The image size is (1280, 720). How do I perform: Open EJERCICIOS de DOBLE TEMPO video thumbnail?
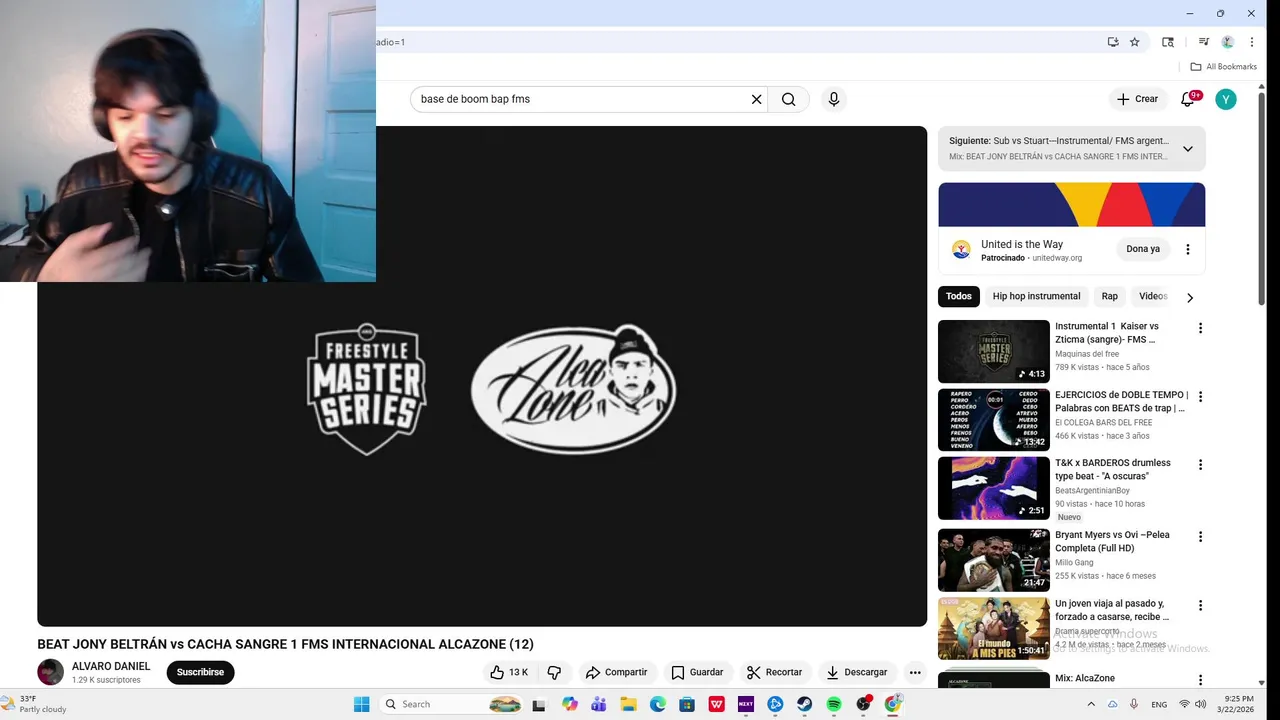[x=994, y=420]
